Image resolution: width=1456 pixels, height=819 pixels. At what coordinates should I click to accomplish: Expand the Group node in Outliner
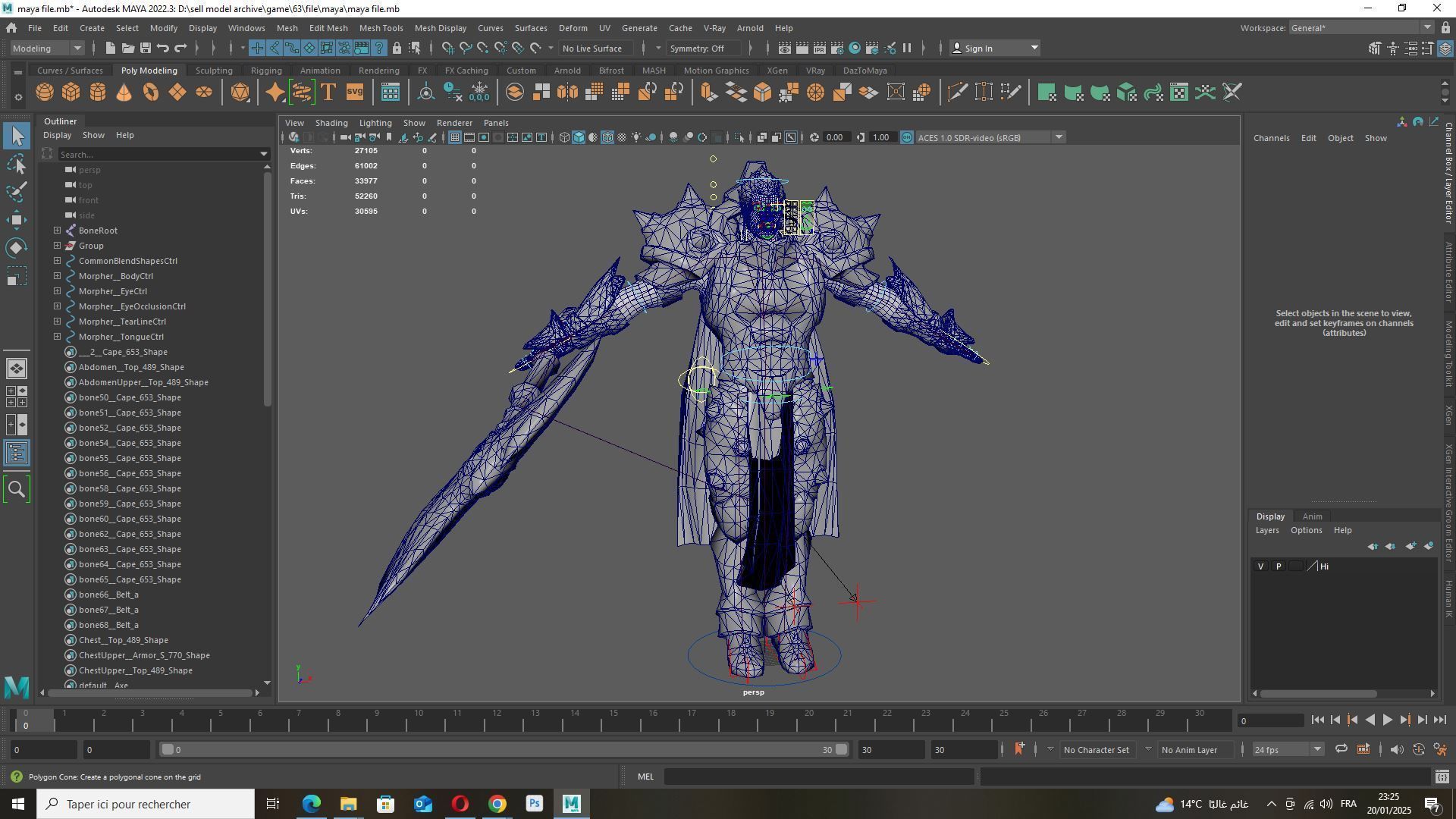click(58, 246)
